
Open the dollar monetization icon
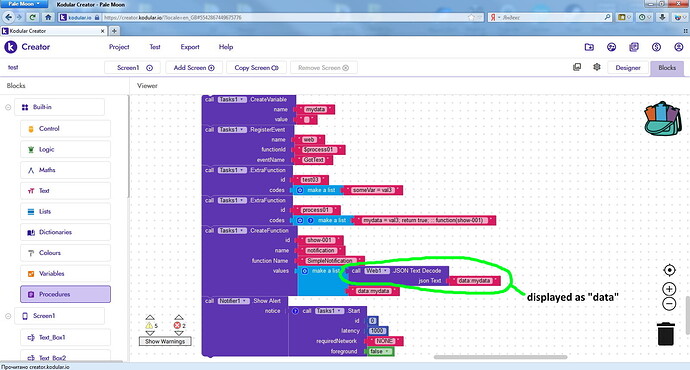[656, 47]
